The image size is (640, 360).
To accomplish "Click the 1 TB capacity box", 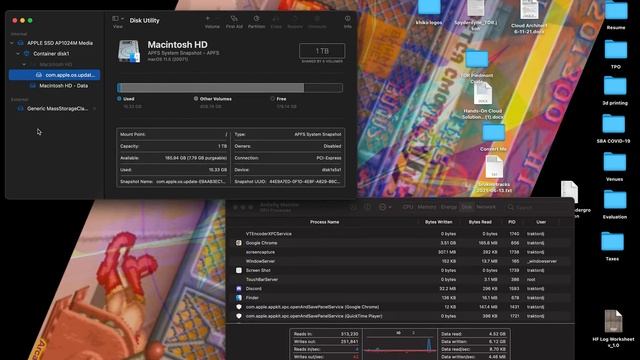I will pos(322,51).
